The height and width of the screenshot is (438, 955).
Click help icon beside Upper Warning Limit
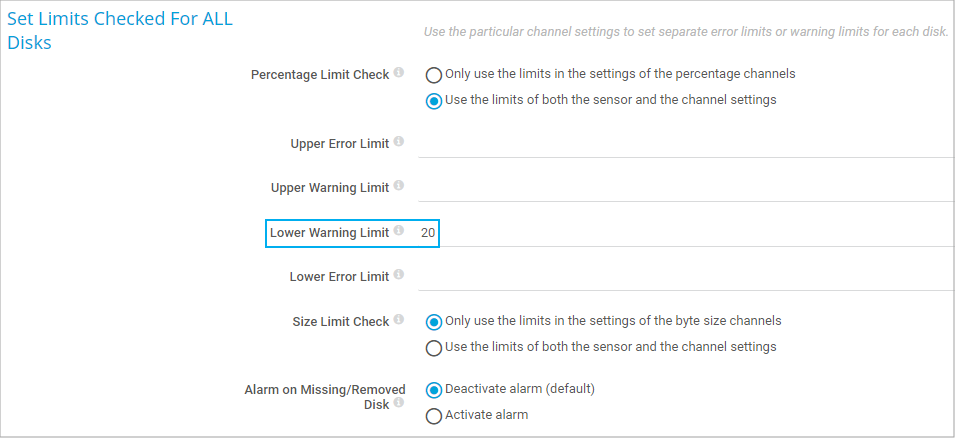coord(399,186)
